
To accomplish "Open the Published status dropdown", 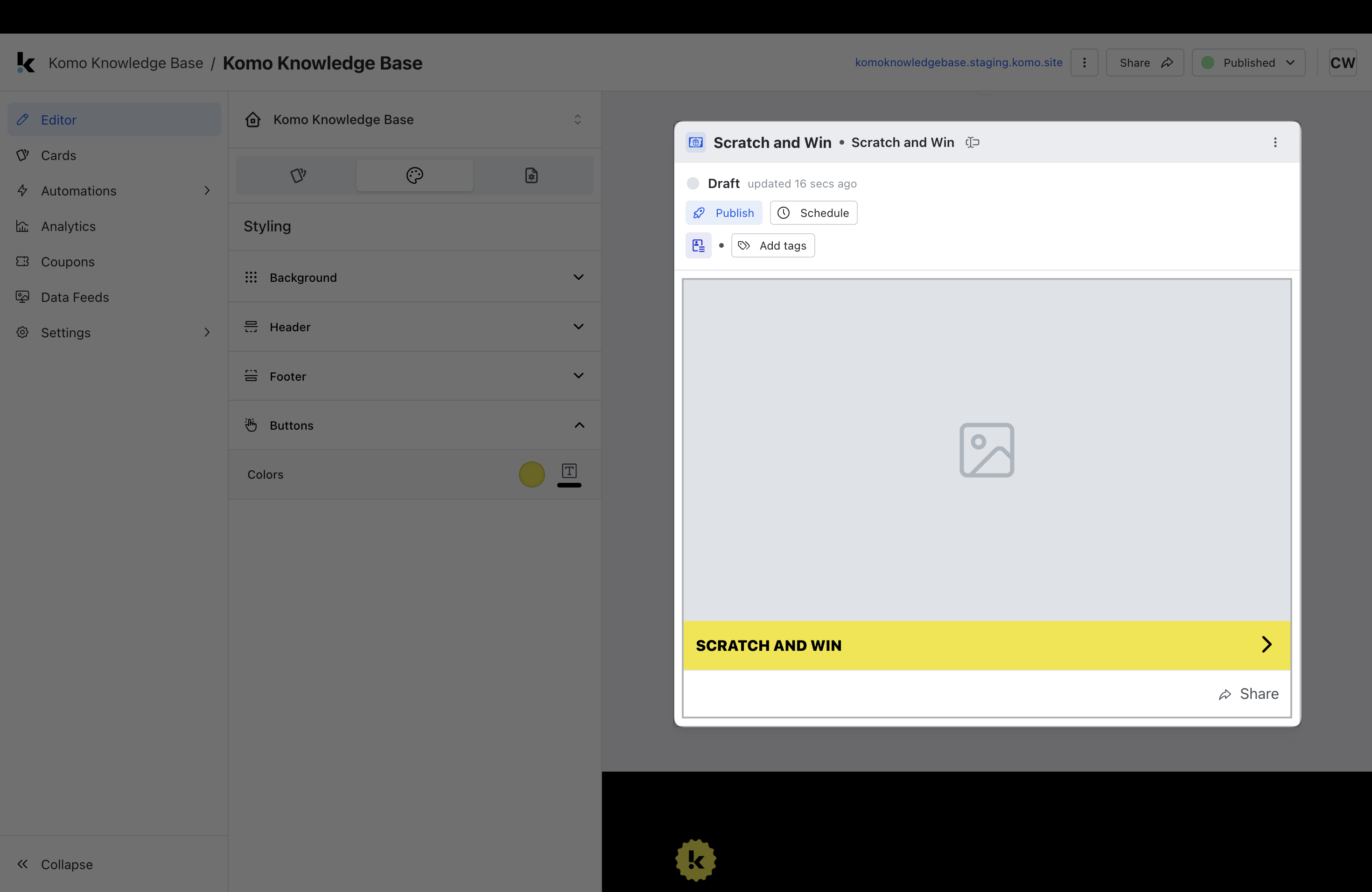I will [x=1248, y=63].
